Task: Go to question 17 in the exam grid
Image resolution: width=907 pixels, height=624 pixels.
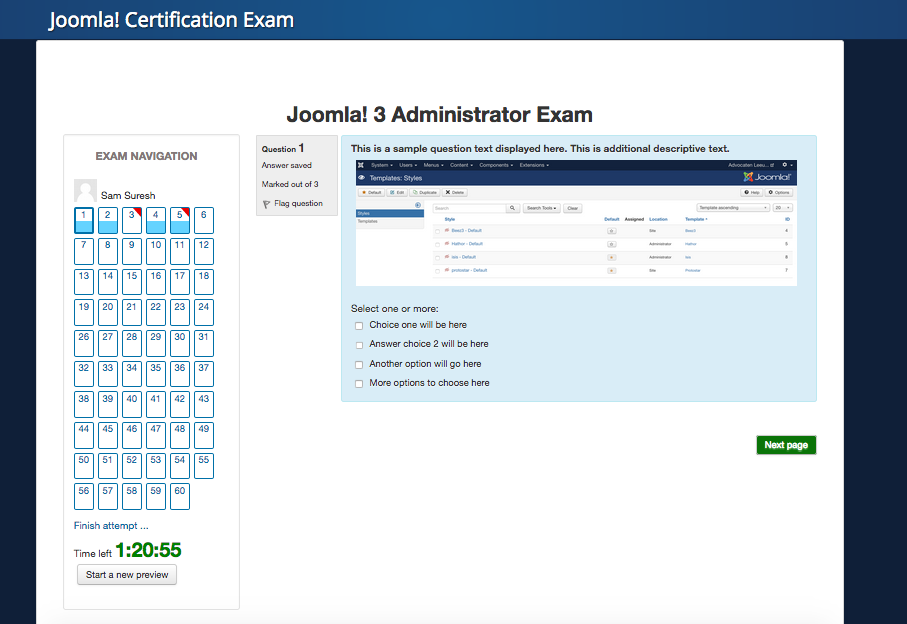Action: click(x=180, y=281)
